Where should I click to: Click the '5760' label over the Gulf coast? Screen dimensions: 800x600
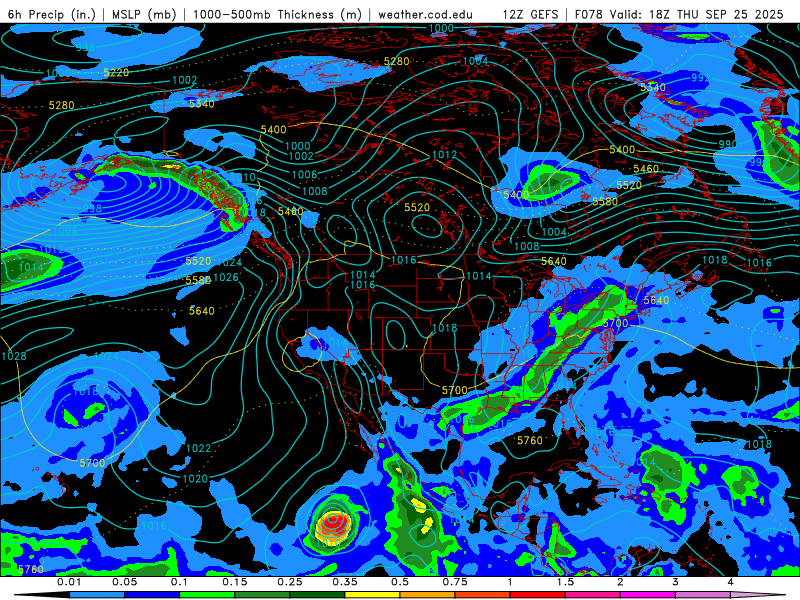[530, 440]
